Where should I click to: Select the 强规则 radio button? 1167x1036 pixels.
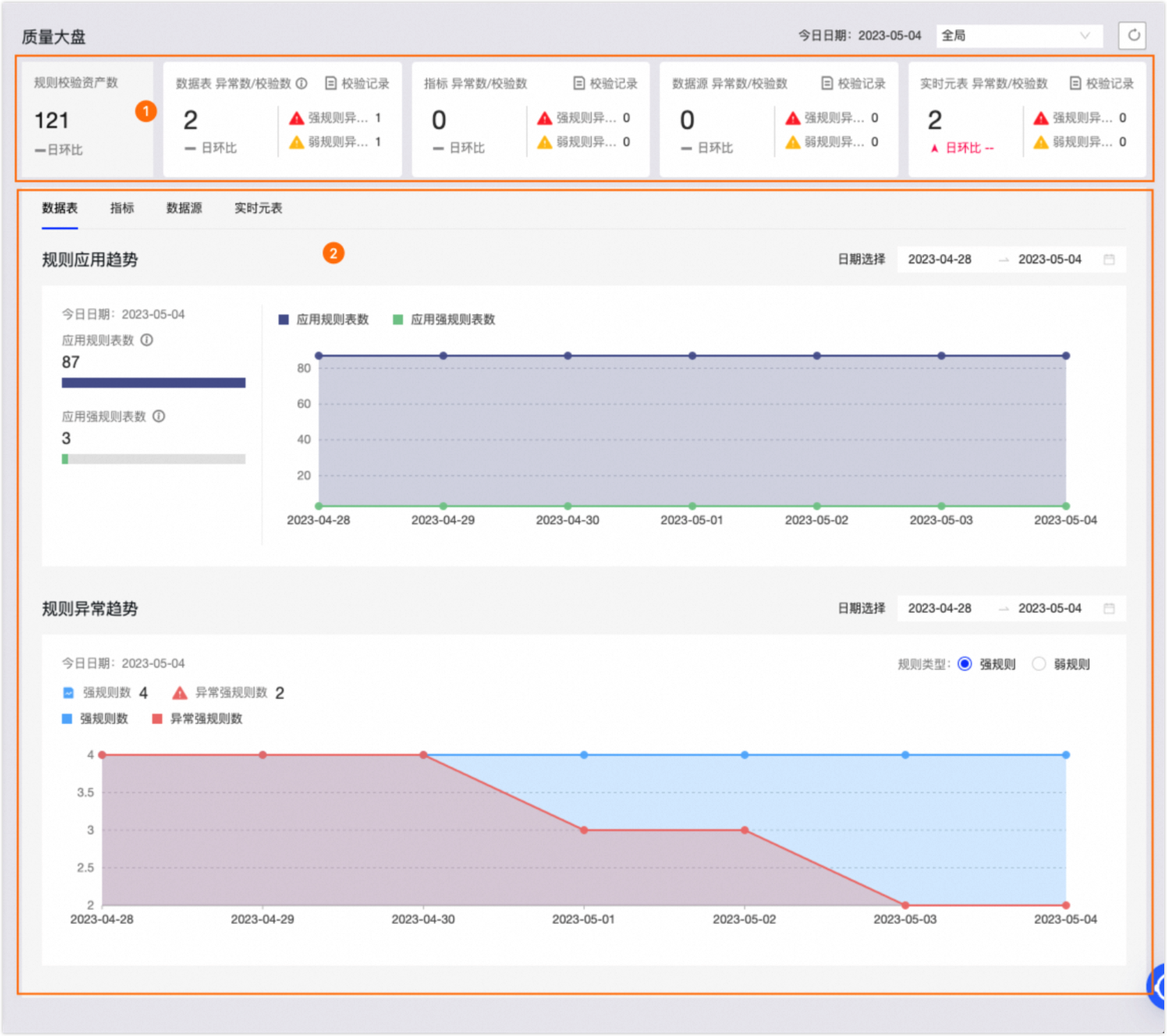click(965, 664)
